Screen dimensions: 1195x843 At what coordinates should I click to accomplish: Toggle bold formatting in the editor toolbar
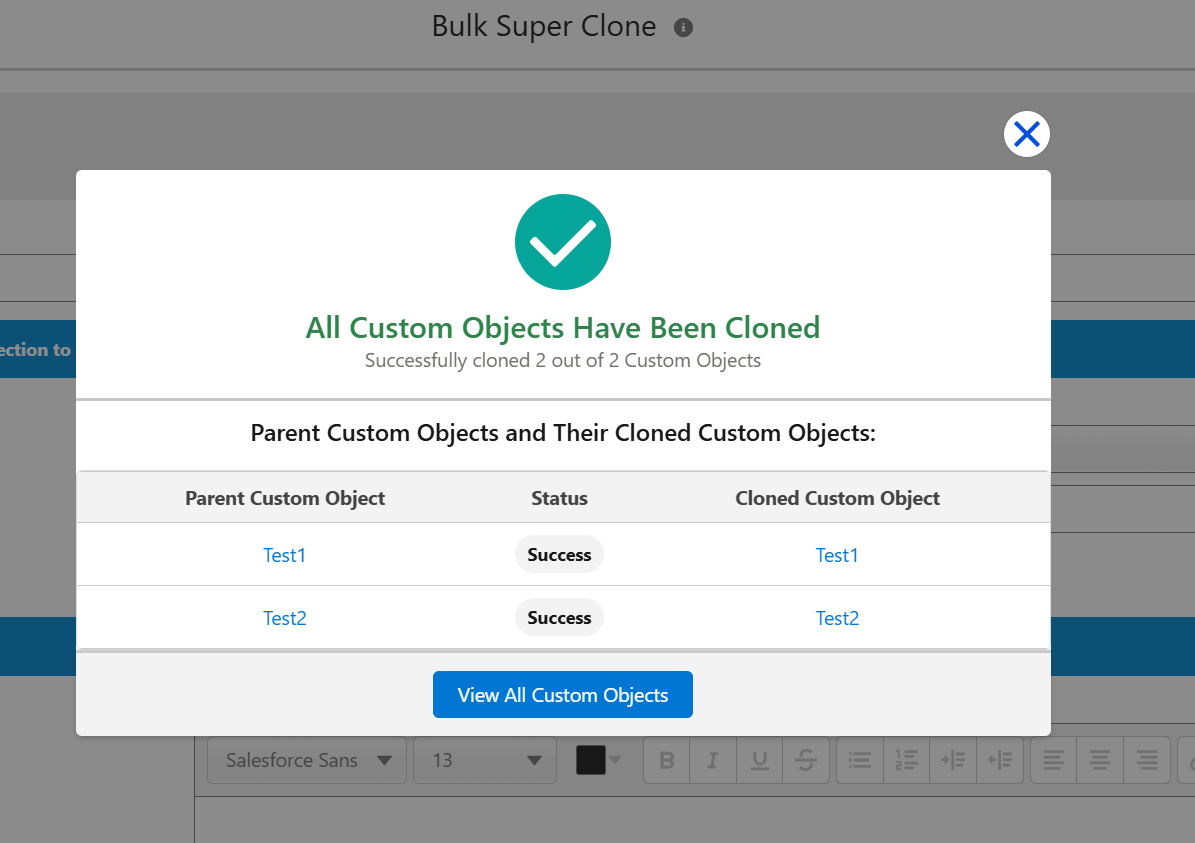(667, 760)
